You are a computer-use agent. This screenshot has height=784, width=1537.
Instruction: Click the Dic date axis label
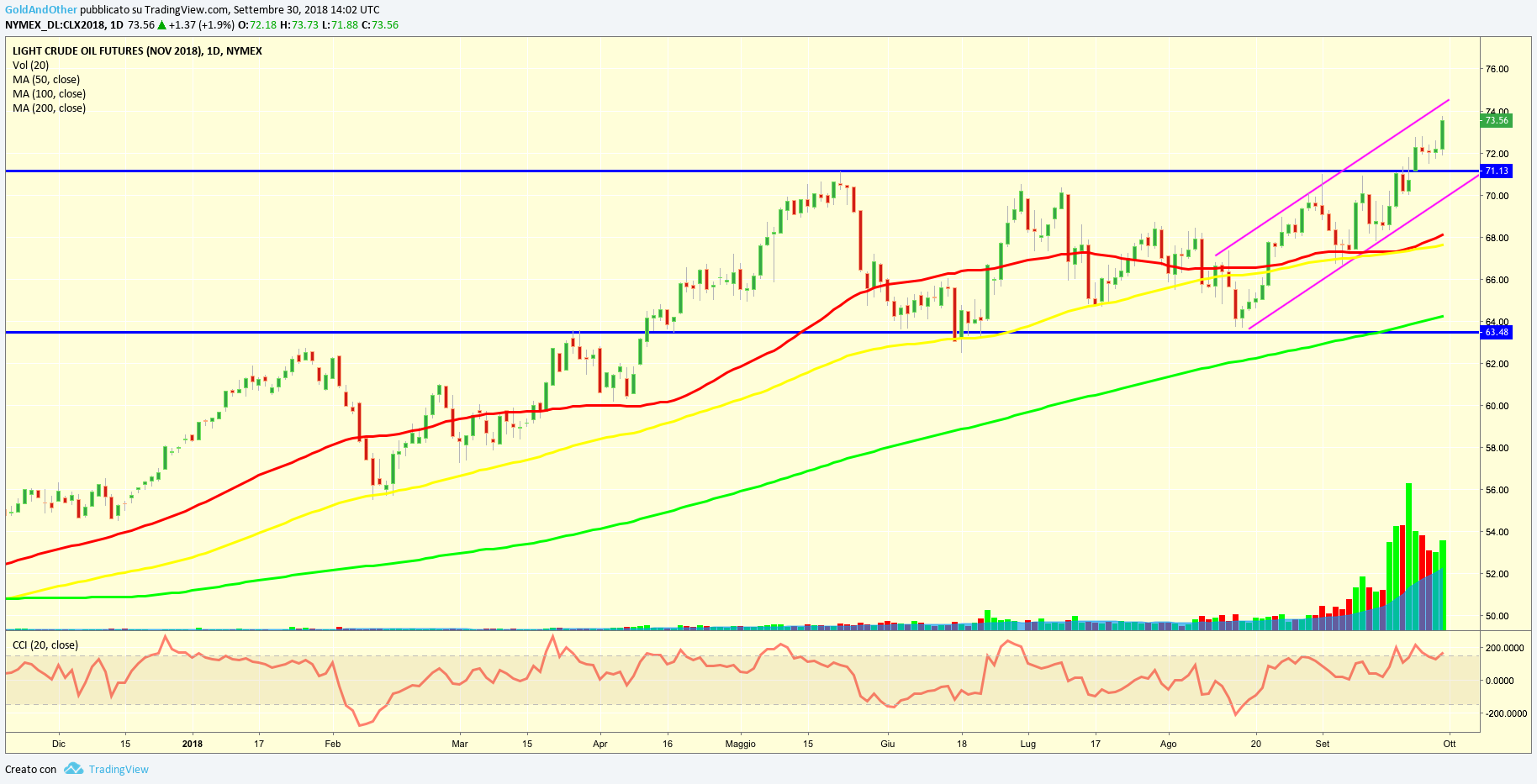pyautogui.click(x=59, y=744)
